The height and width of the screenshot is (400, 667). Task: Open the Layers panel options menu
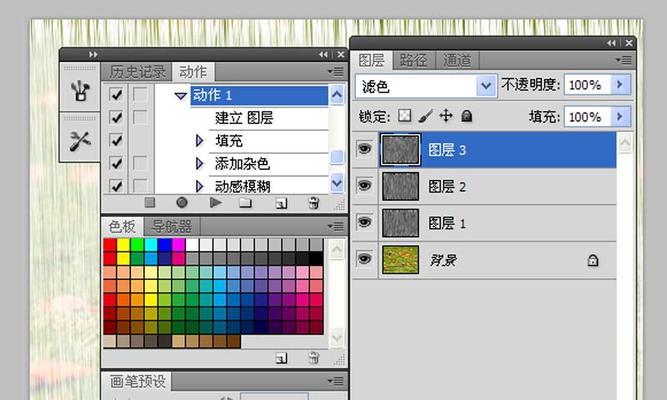coord(624,60)
